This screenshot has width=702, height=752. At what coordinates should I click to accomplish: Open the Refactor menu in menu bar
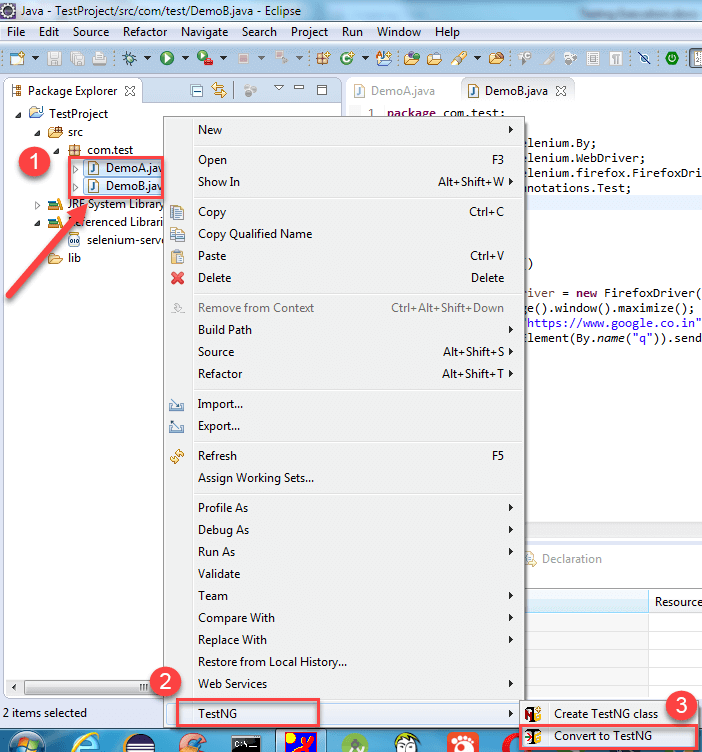point(145,32)
